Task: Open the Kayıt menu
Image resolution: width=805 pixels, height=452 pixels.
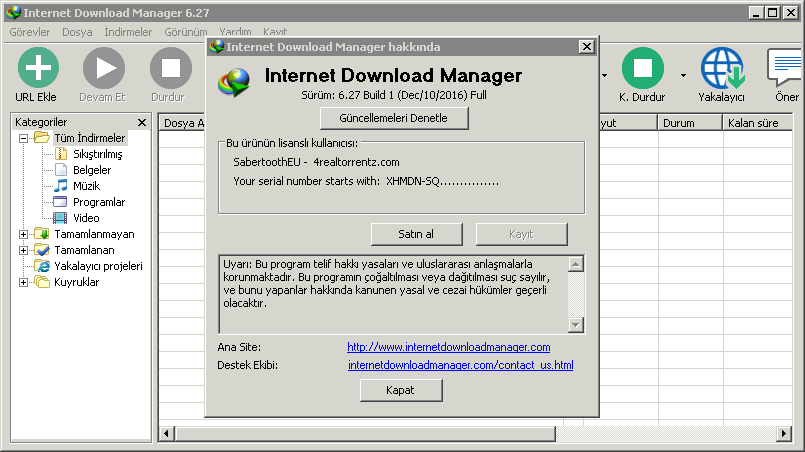Action: click(x=275, y=32)
